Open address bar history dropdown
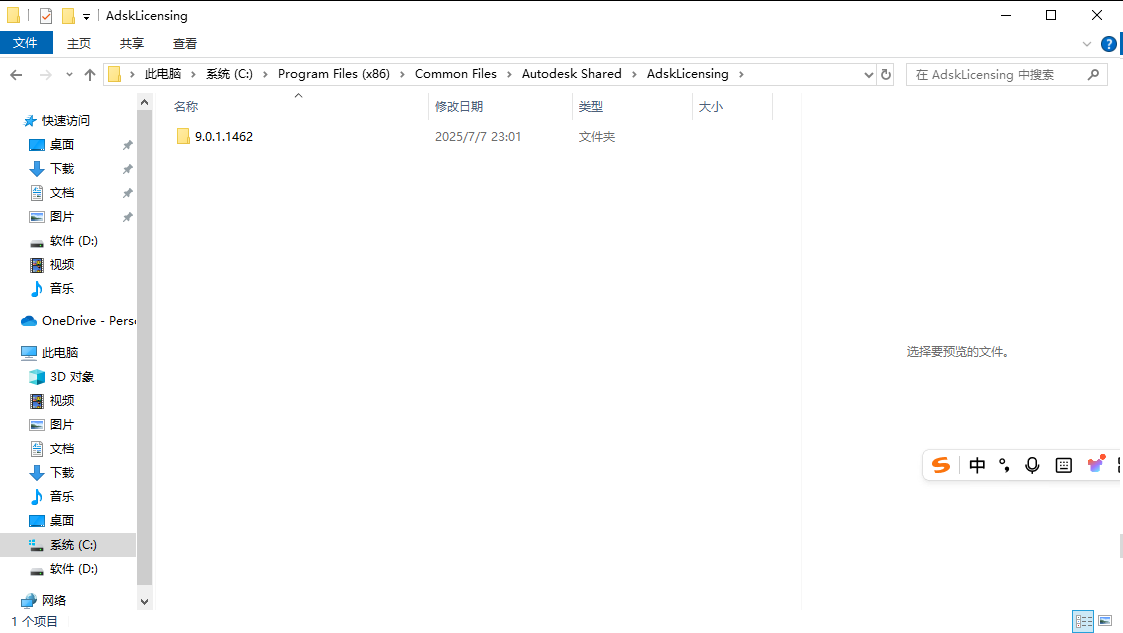 pos(868,74)
